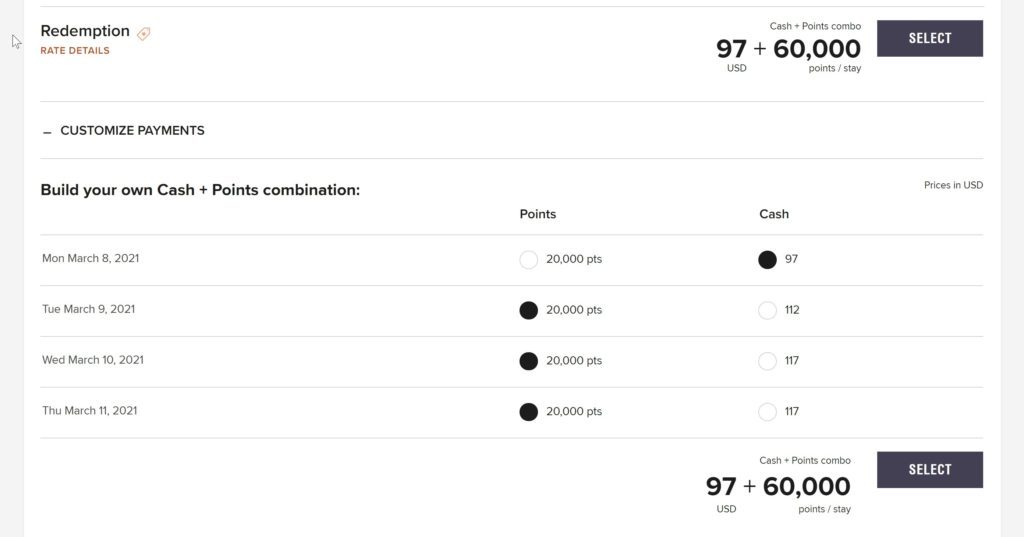The width and height of the screenshot is (1024, 537).
Task: Click the price tag icon beside Redemption
Action: pyautogui.click(x=144, y=33)
